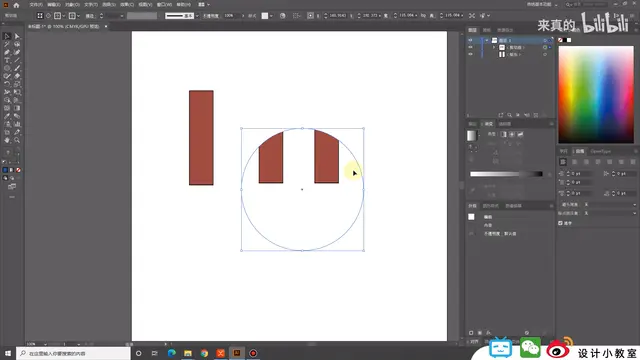
Task: Open the 对象(O) menu
Action: point(72,4)
